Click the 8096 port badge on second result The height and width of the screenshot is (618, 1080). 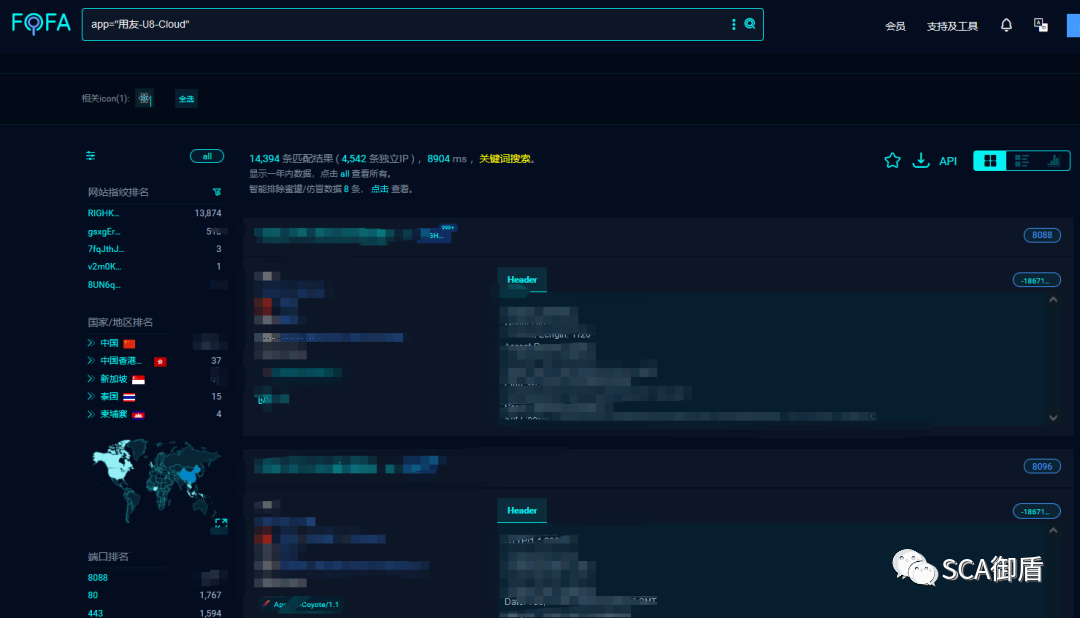point(1041,466)
